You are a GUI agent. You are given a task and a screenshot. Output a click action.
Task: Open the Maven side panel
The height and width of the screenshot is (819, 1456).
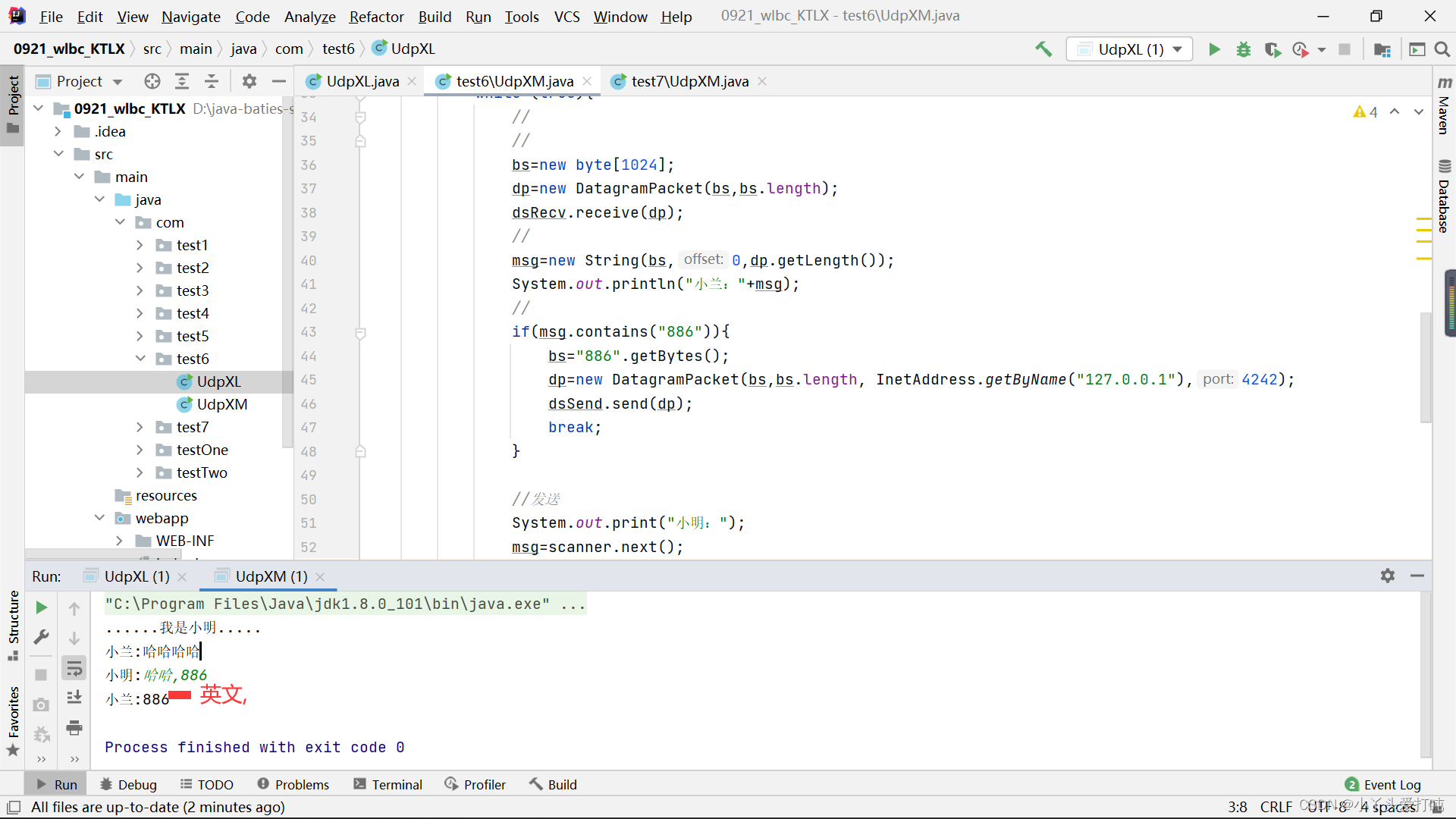click(x=1445, y=105)
